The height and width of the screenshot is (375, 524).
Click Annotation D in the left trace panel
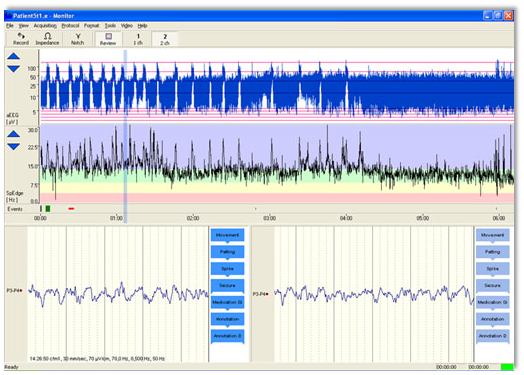227,336
